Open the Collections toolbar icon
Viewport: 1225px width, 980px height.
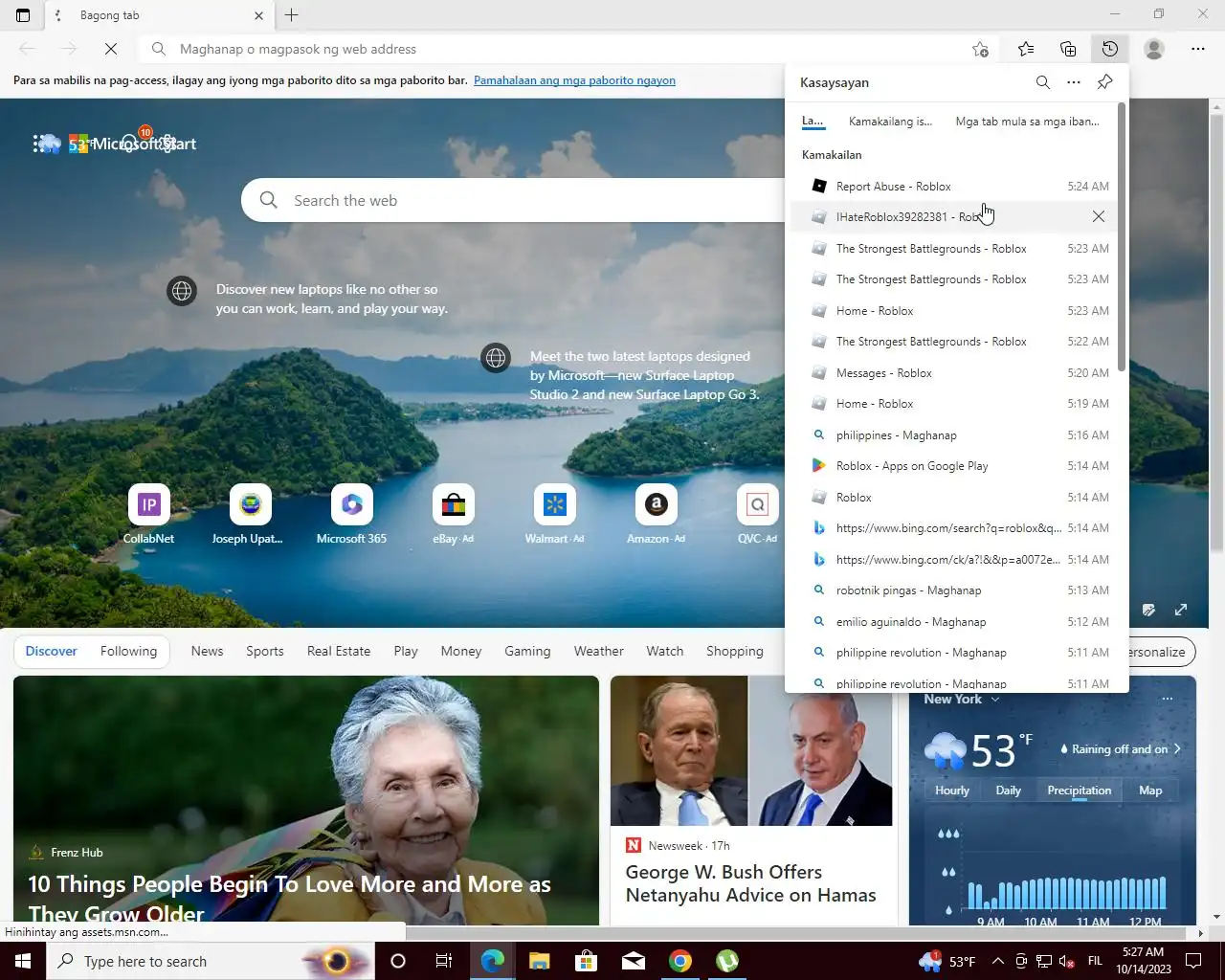[x=1068, y=49]
